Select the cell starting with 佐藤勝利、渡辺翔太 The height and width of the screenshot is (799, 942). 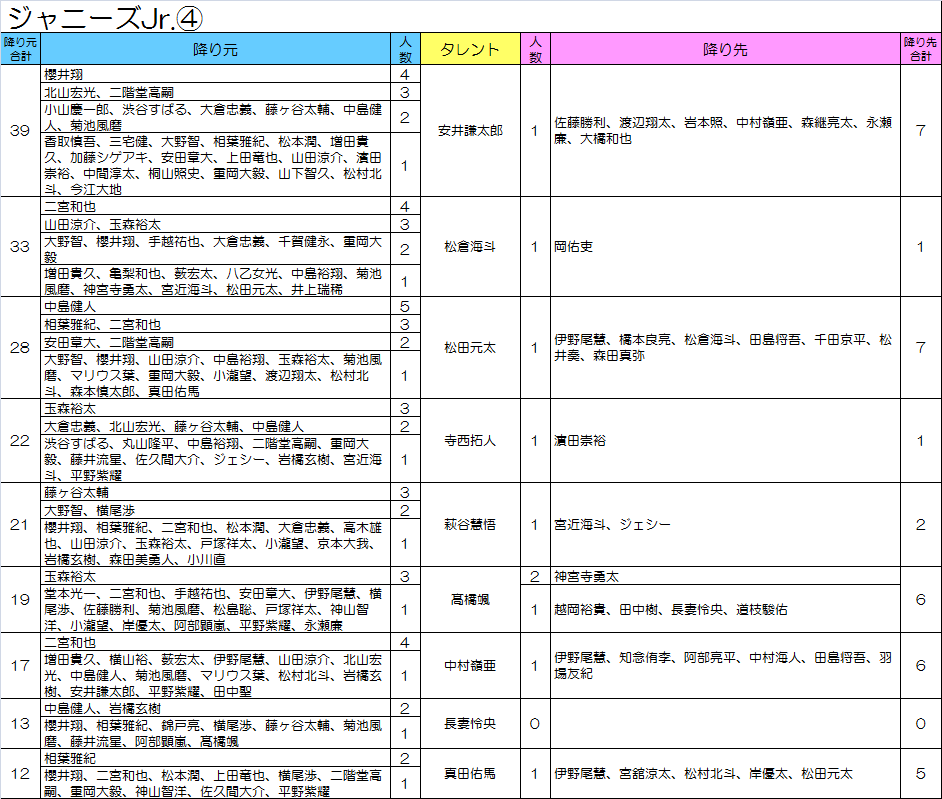tap(725, 130)
